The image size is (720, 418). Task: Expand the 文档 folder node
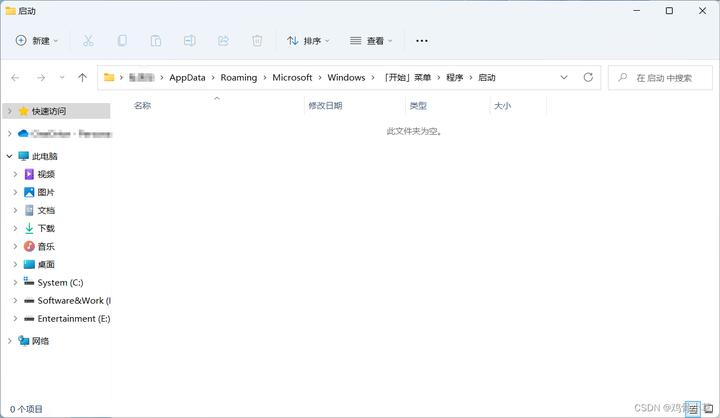click(x=15, y=210)
